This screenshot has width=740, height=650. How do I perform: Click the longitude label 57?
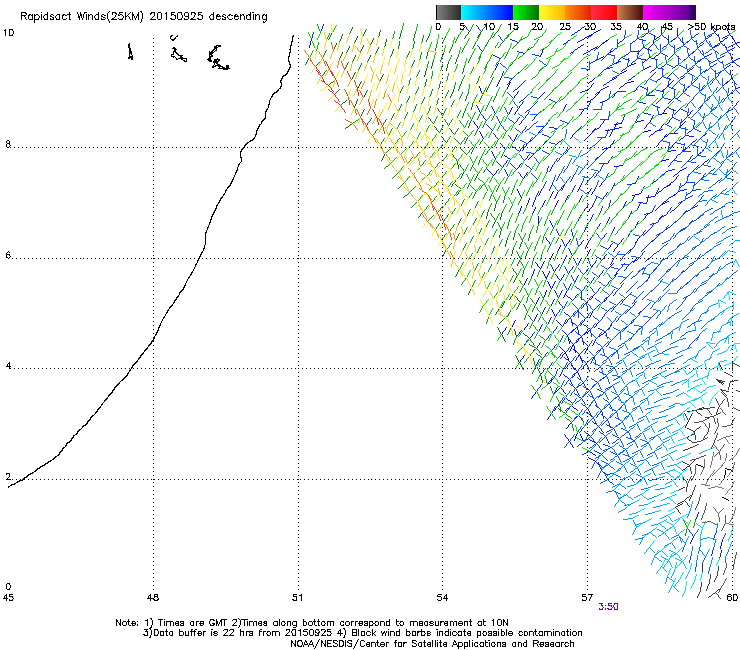[x=587, y=598]
